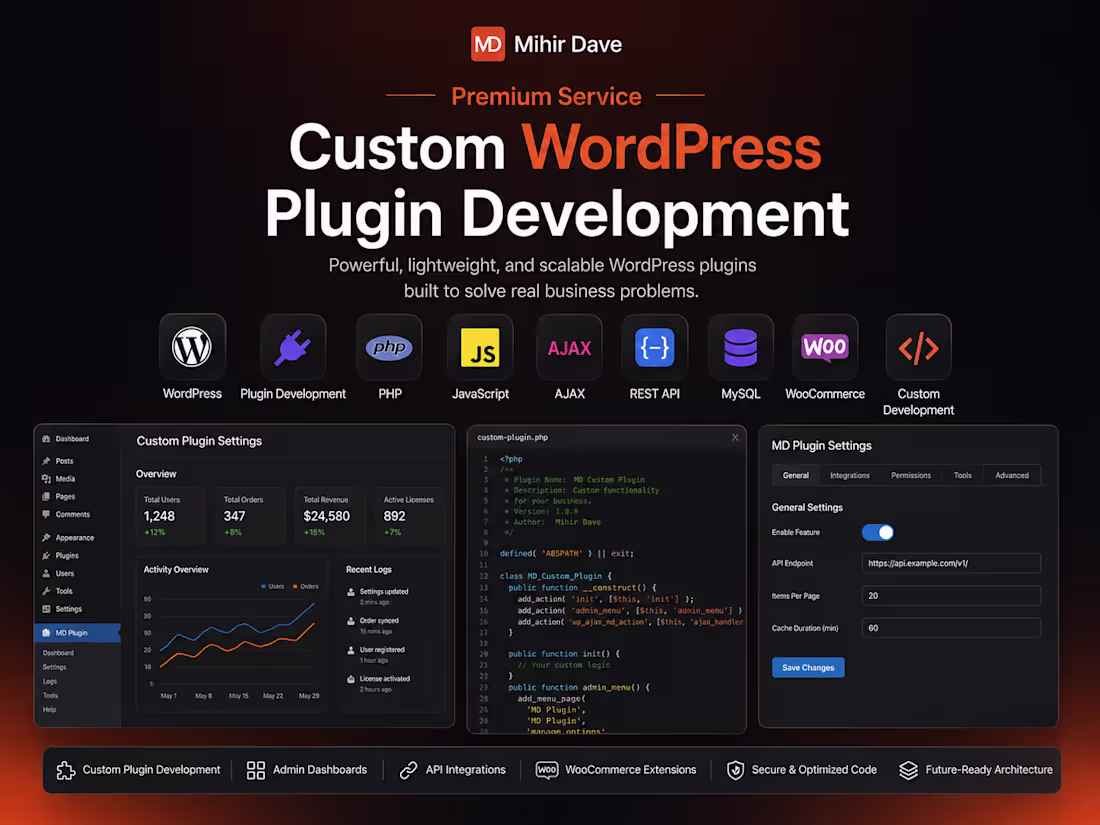
Task: Click the pin icon beside Posts
Action: pos(46,461)
